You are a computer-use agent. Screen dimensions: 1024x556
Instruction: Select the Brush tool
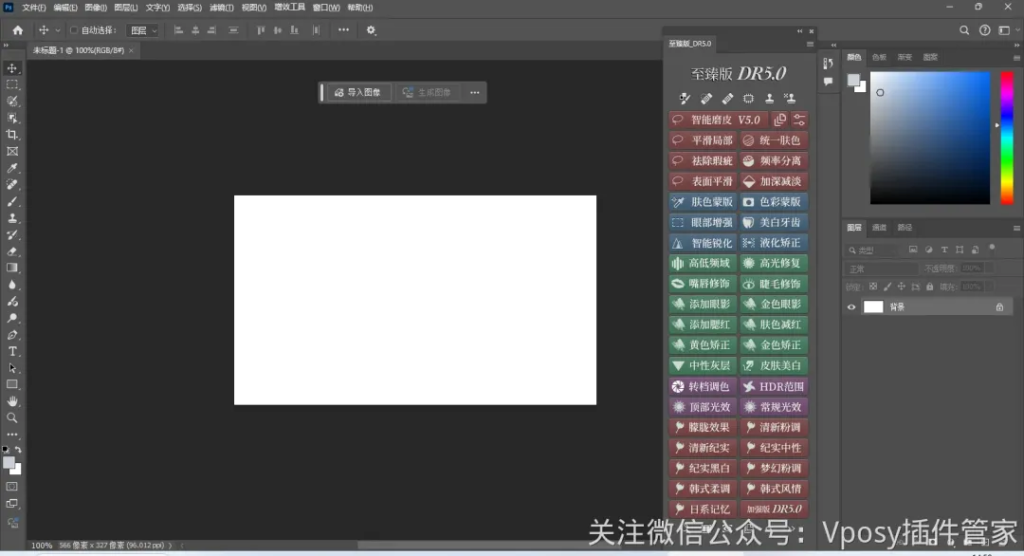tap(12, 201)
